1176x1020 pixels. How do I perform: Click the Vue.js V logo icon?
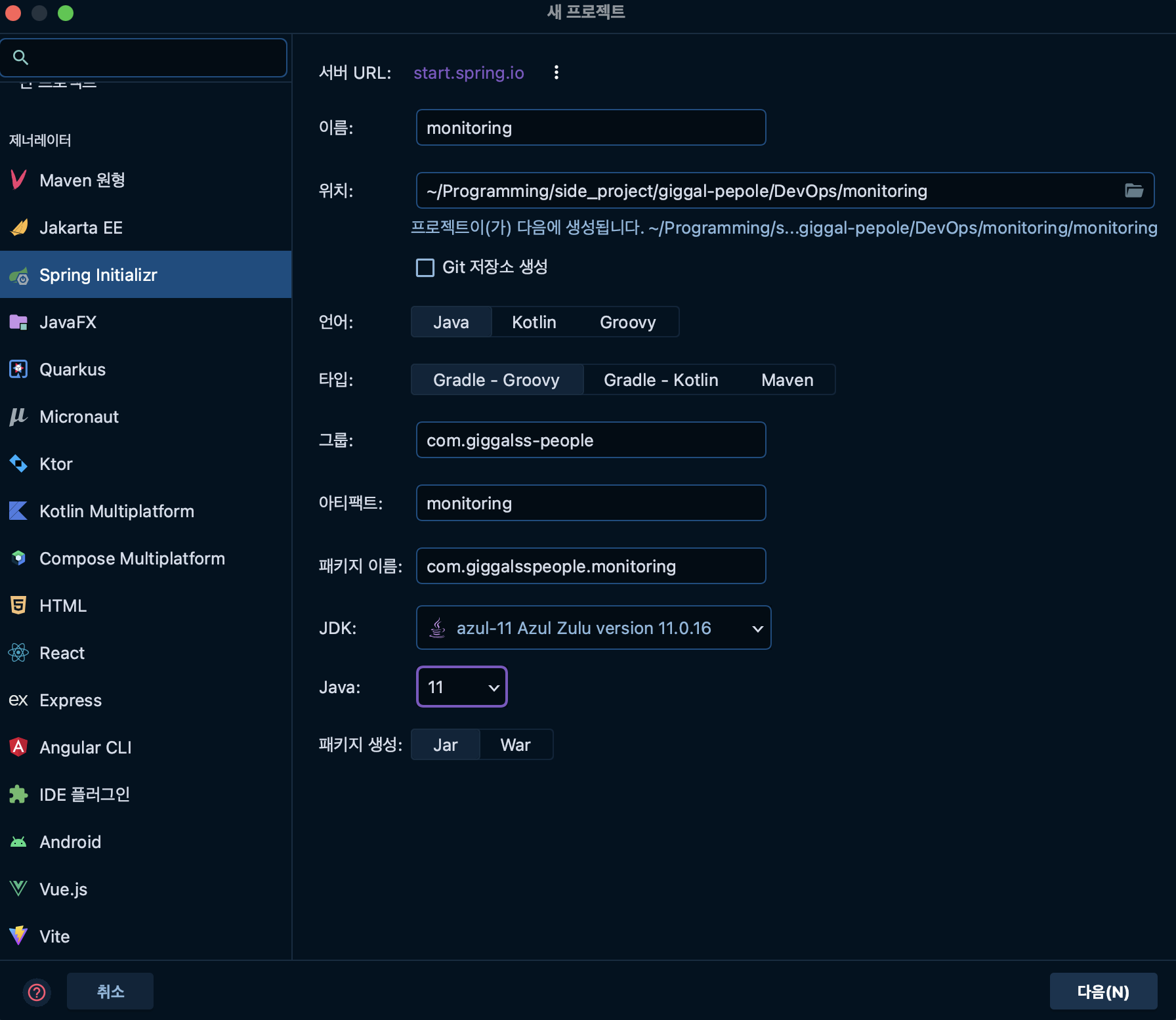pos(18,889)
